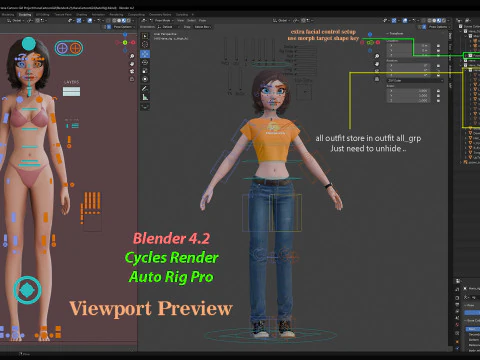Toggle the Rotation X lock
The height and width of the screenshot is (360, 480).
click(x=438, y=66)
